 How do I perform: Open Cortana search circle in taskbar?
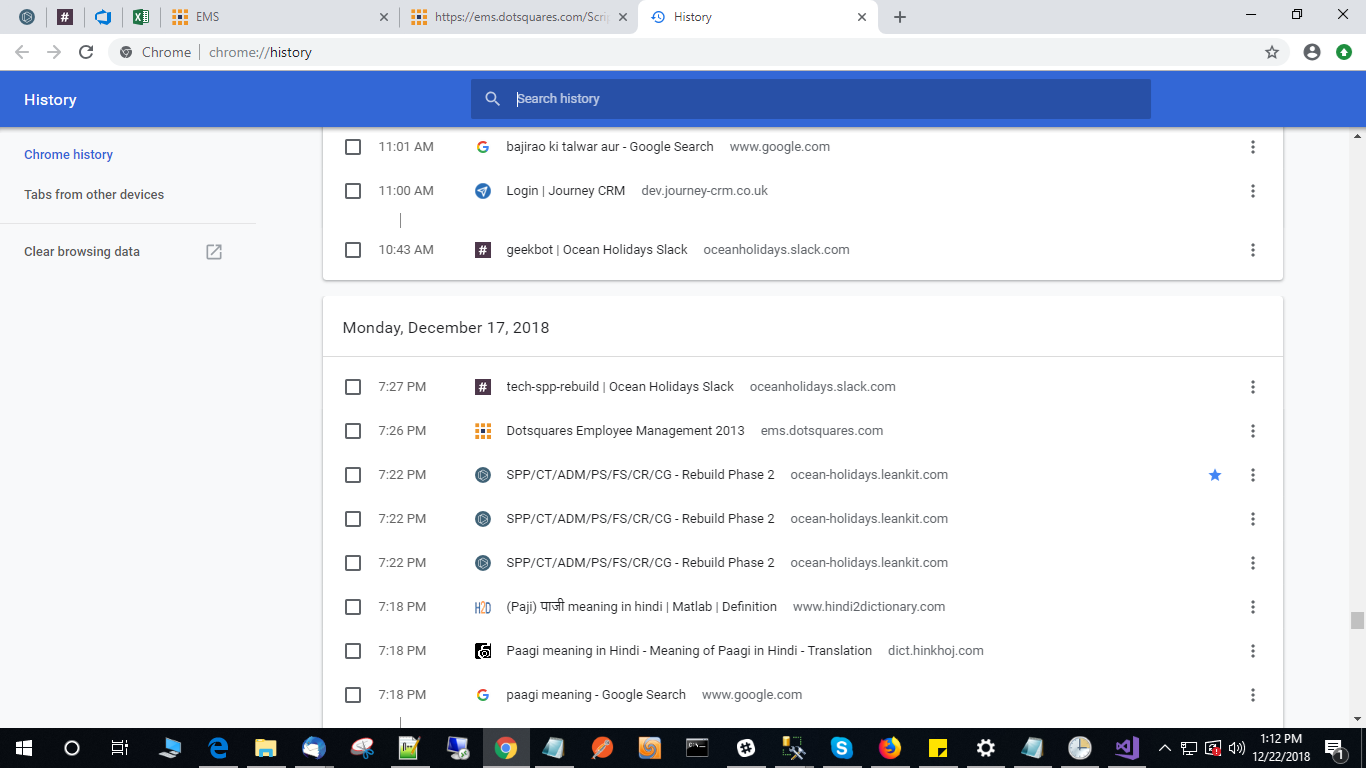pos(71,748)
